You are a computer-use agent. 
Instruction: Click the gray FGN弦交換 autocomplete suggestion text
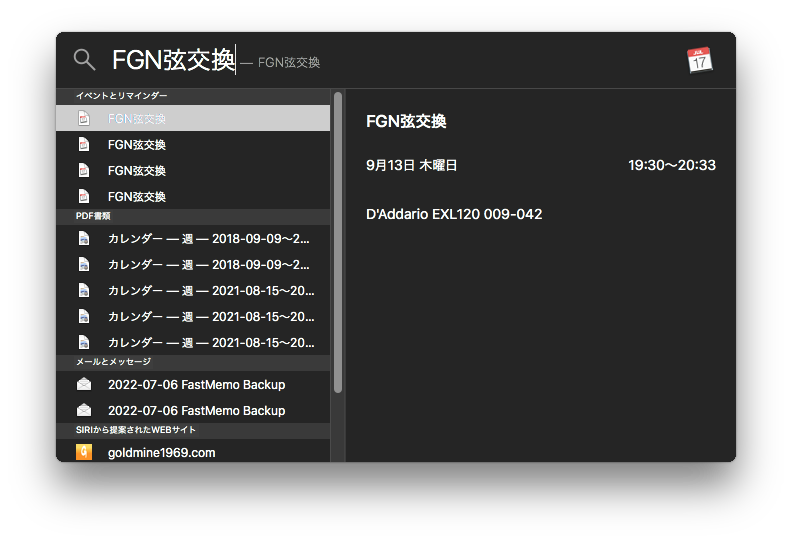click(289, 63)
